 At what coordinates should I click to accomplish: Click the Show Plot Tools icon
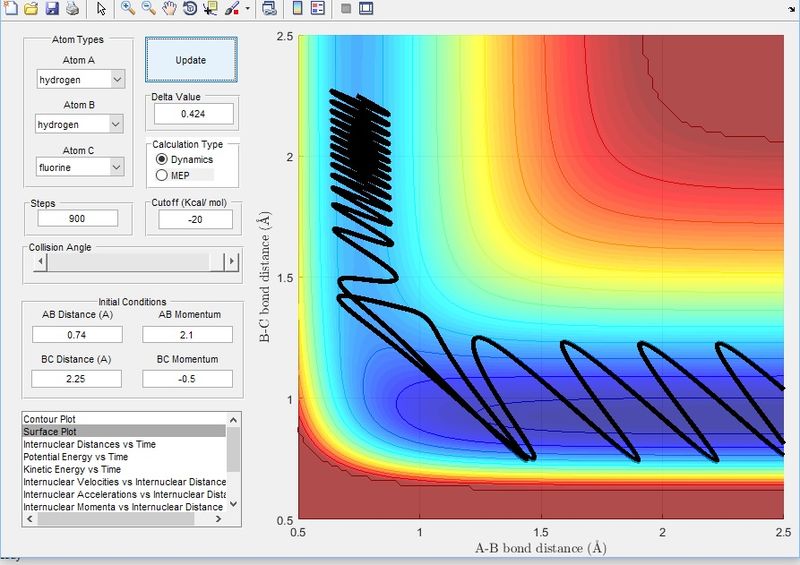(x=366, y=8)
